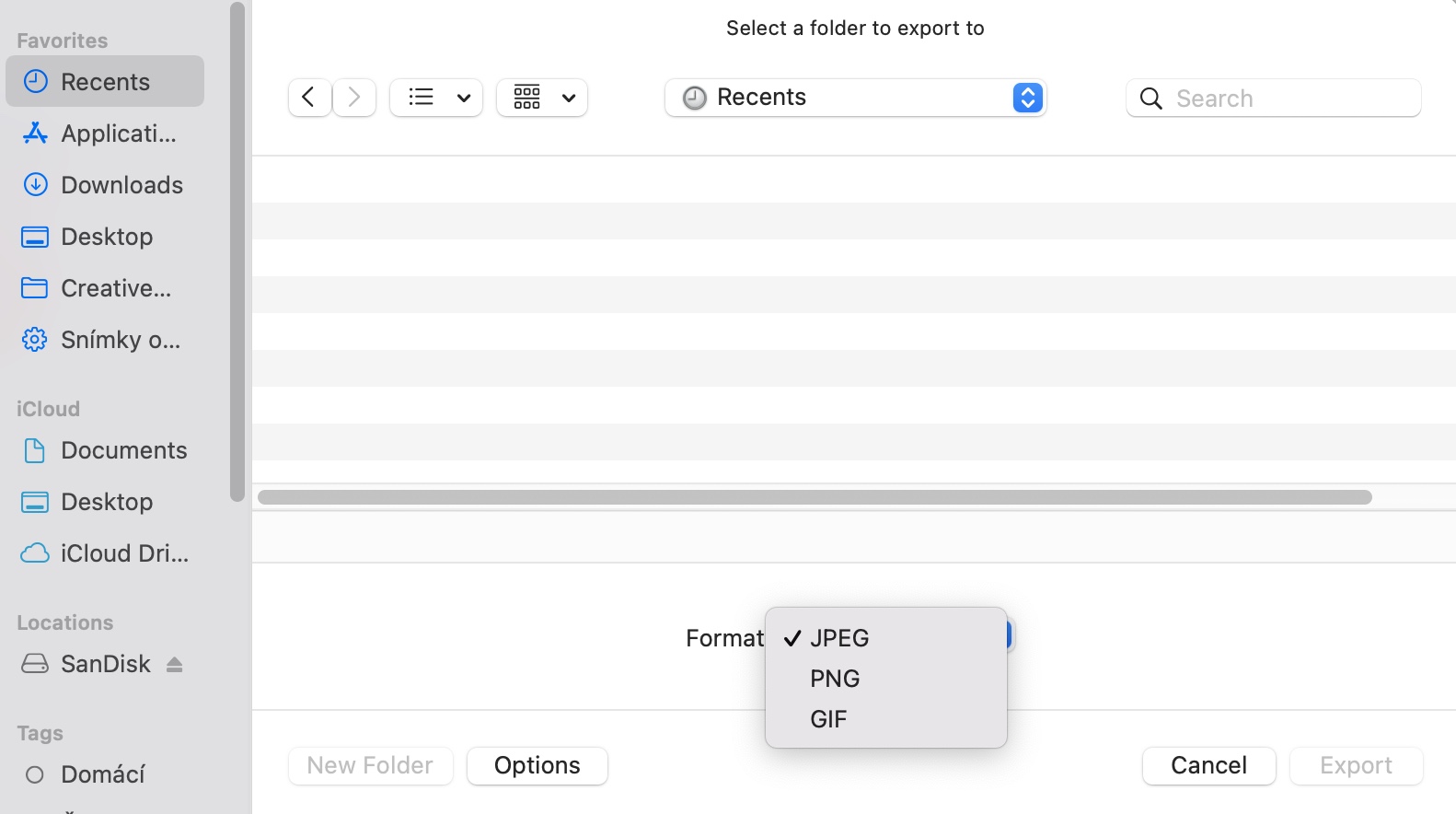The height and width of the screenshot is (814, 1456).
Task: Click the Cancel button
Action: click(1208, 765)
